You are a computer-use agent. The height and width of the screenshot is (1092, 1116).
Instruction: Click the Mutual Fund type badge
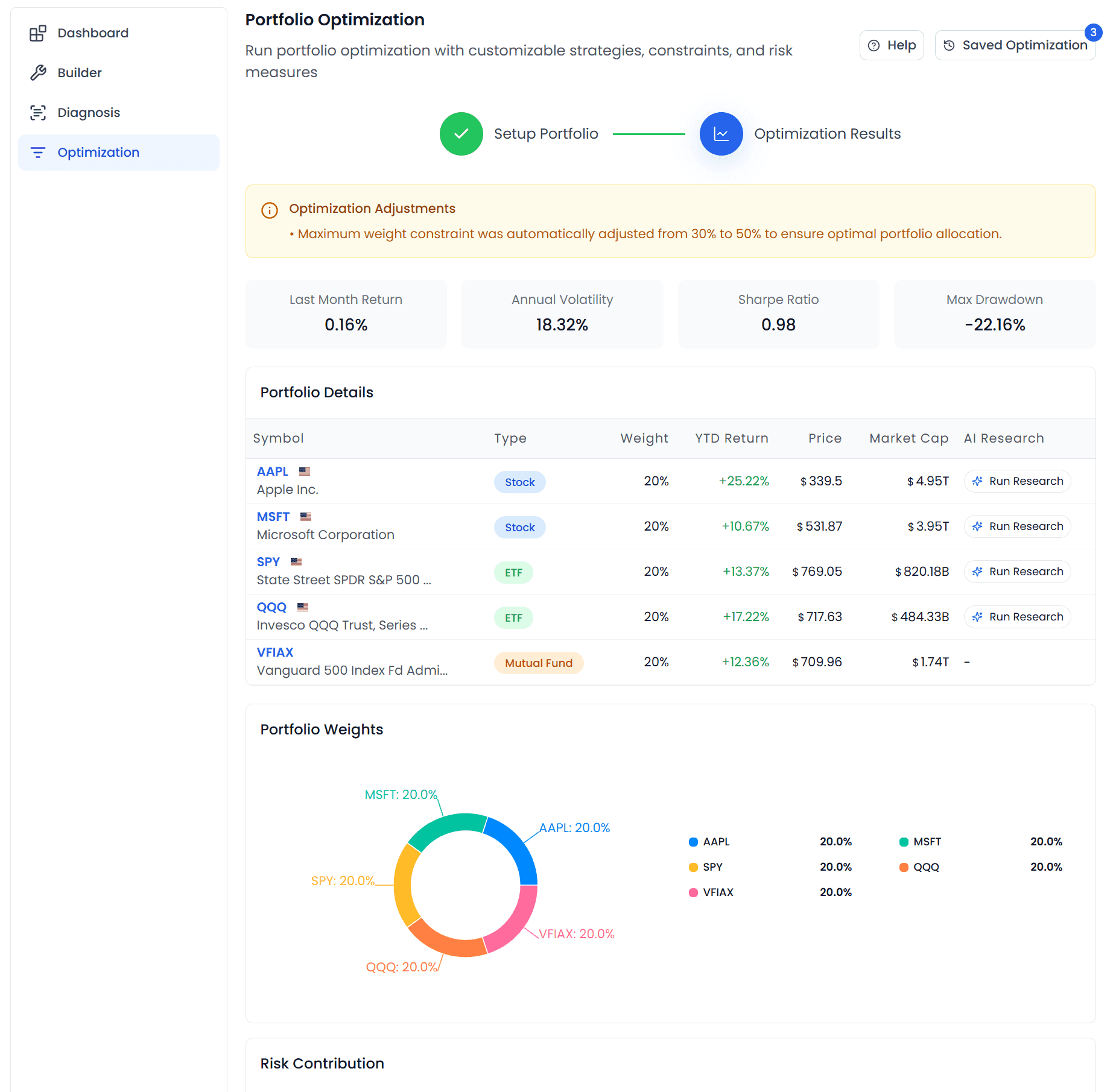[539, 663]
